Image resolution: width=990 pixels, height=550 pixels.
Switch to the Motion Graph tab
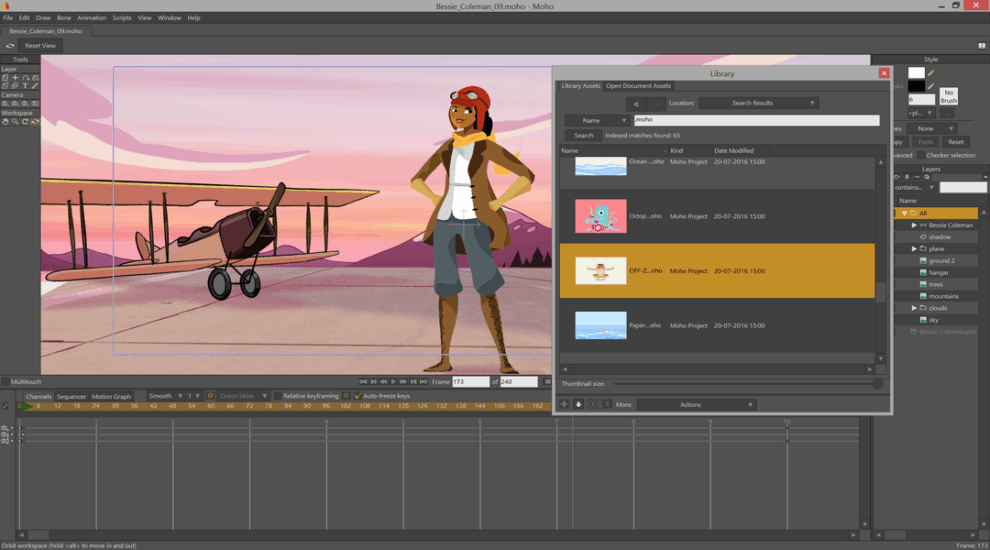[x=111, y=397]
